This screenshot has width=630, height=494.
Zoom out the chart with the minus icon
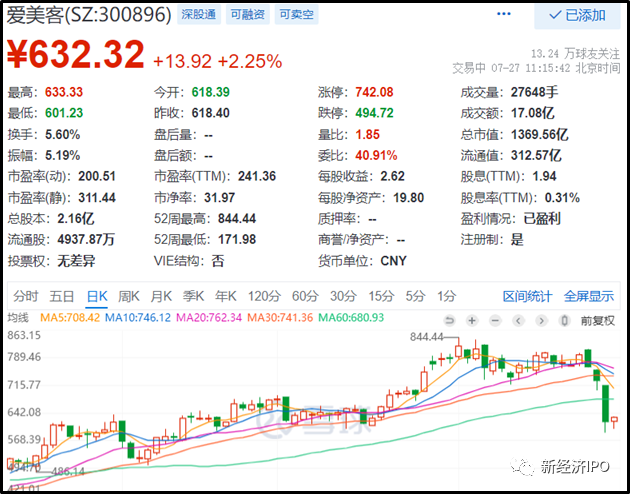click(x=495, y=320)
